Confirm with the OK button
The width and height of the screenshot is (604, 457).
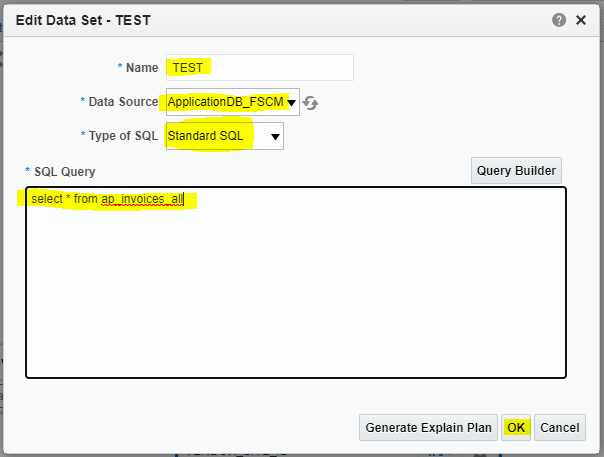[516, 427]
